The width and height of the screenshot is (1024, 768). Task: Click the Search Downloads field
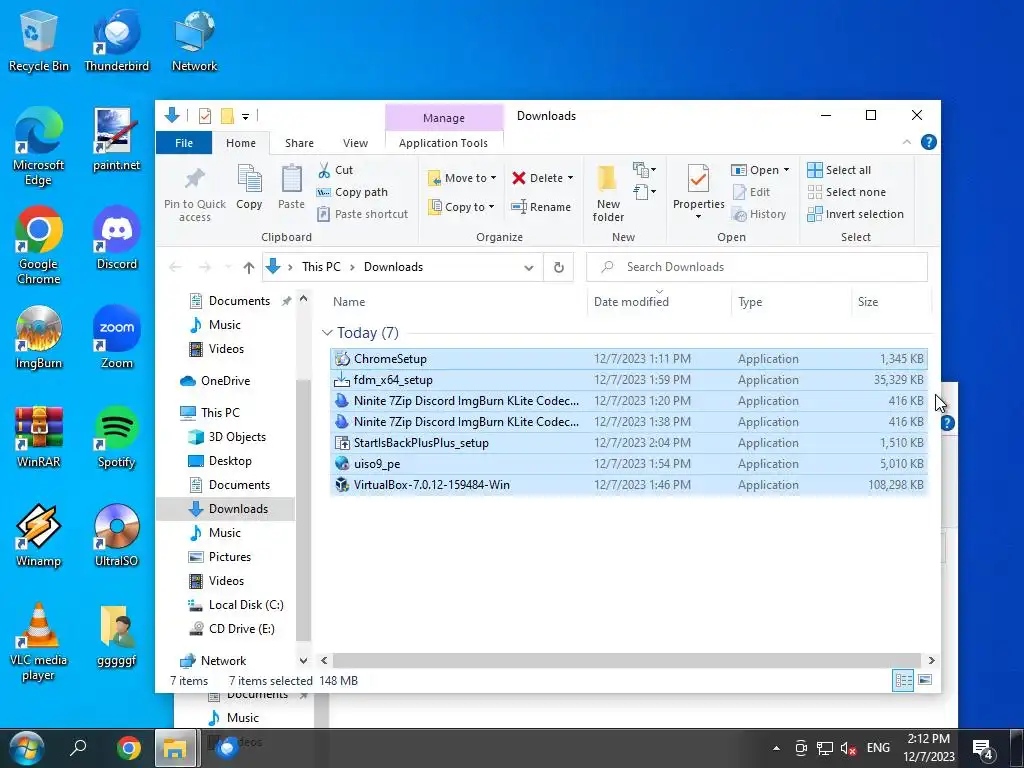[x=757, y=267]
